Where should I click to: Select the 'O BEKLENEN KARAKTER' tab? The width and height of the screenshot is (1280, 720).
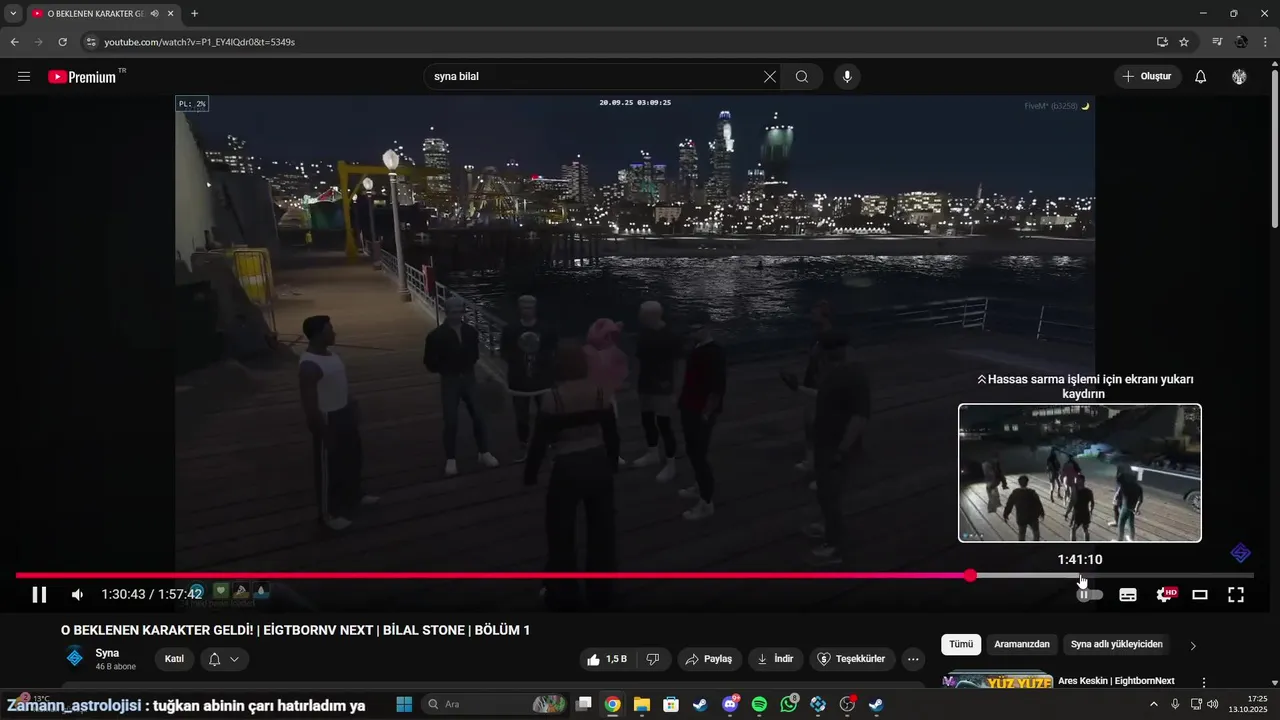103,14
